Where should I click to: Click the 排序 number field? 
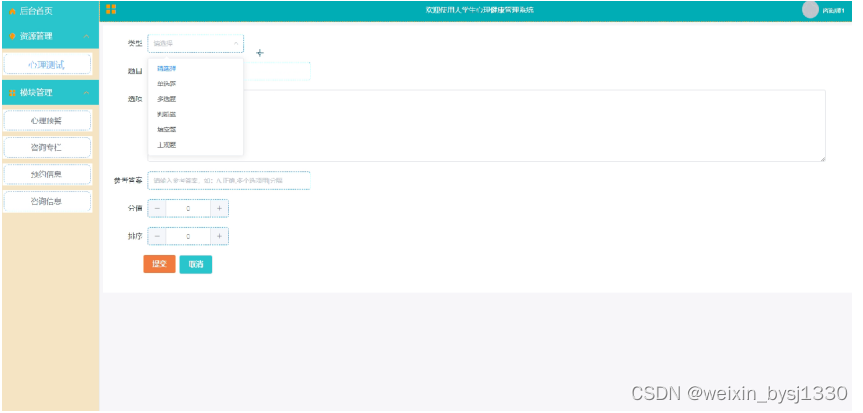coord(188,236)
